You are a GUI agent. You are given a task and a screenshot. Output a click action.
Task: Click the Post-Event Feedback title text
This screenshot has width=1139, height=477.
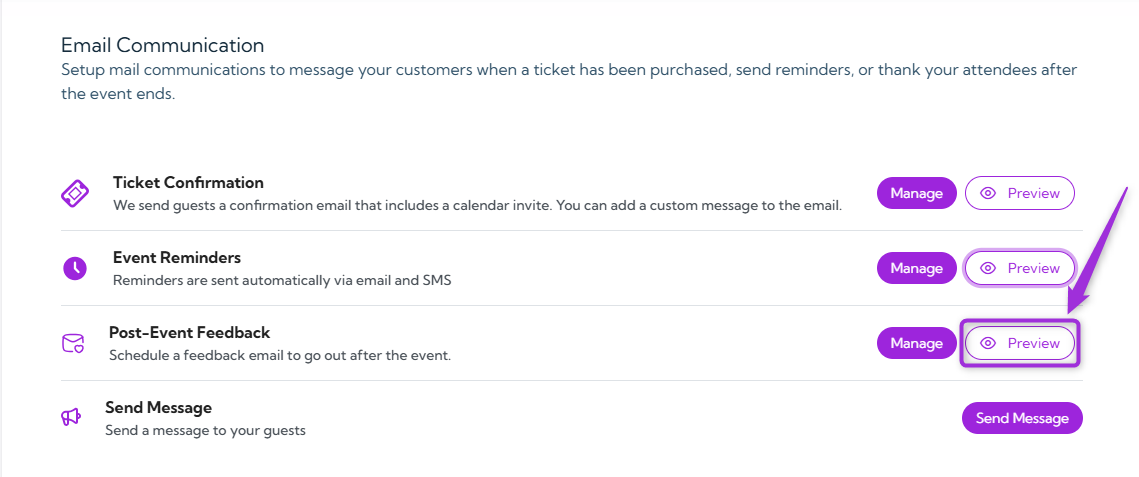click(189, 333)
